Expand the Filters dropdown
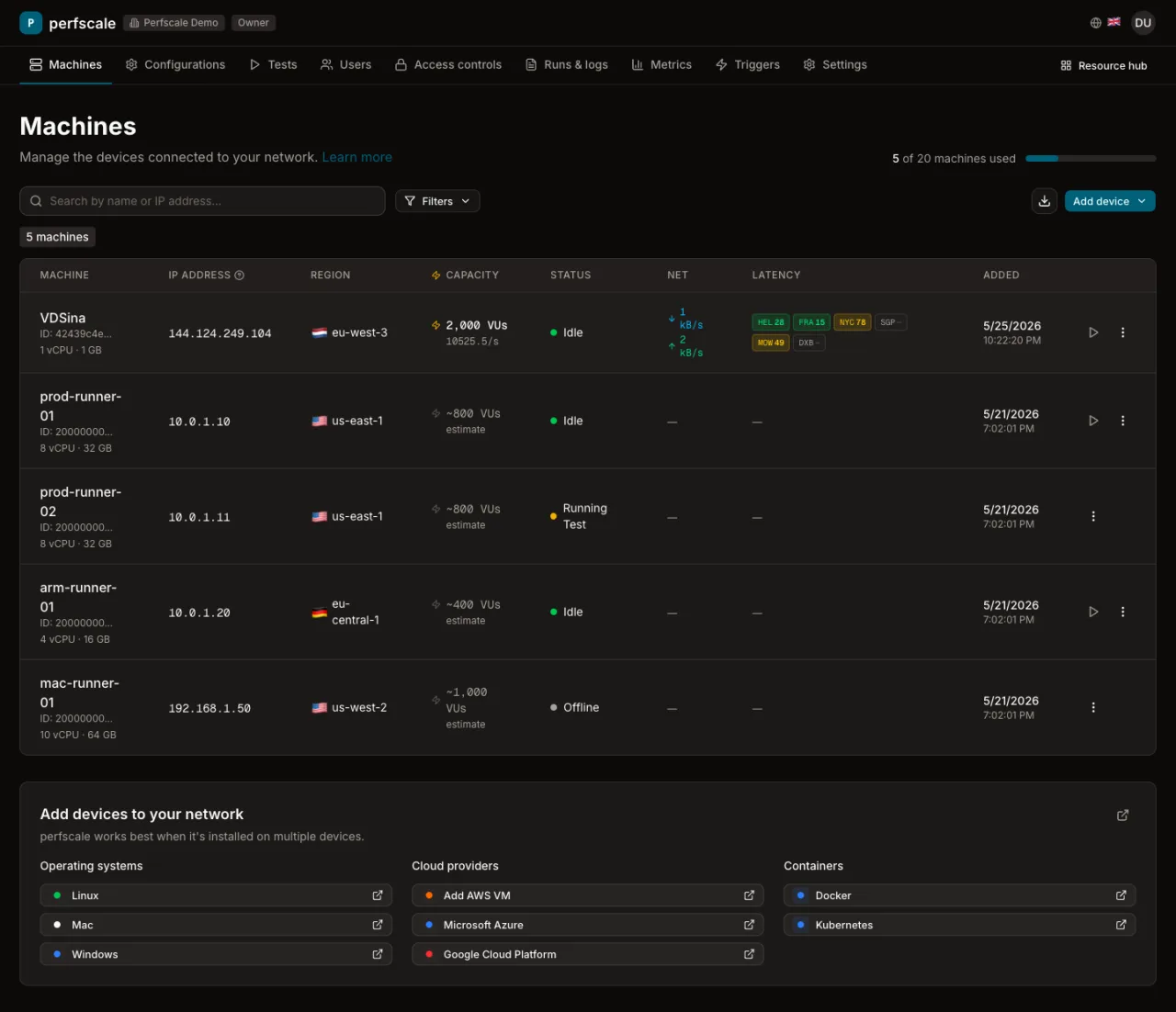The width and height of the screenshot is (1176, 1012). 437,201
